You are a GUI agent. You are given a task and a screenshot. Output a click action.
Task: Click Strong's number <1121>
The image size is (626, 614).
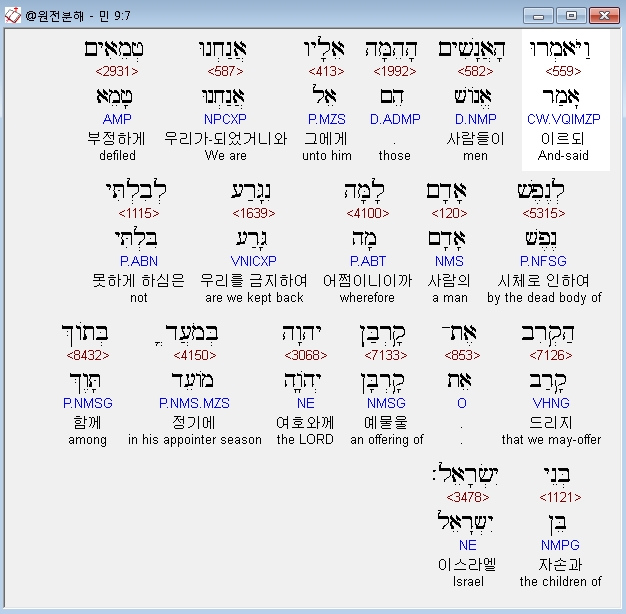(560, 497)
